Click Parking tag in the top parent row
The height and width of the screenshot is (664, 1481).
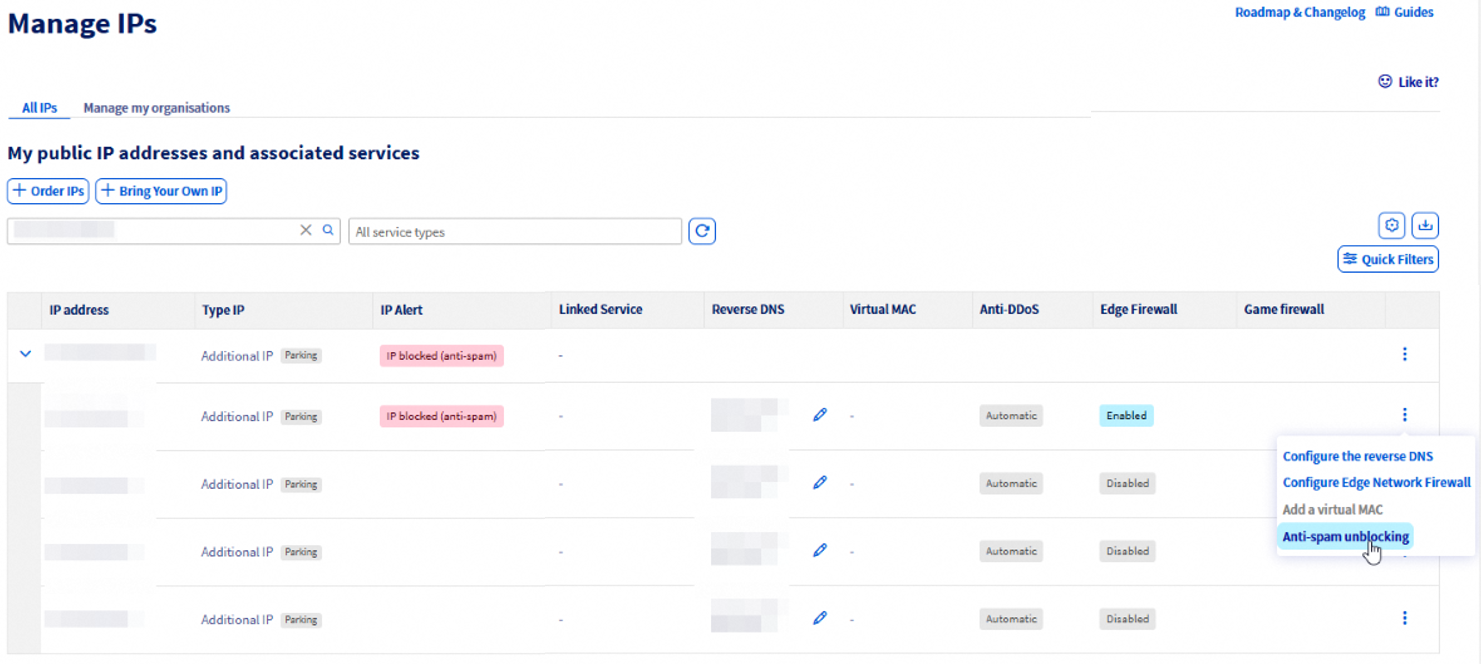click(x=301, y=355)
